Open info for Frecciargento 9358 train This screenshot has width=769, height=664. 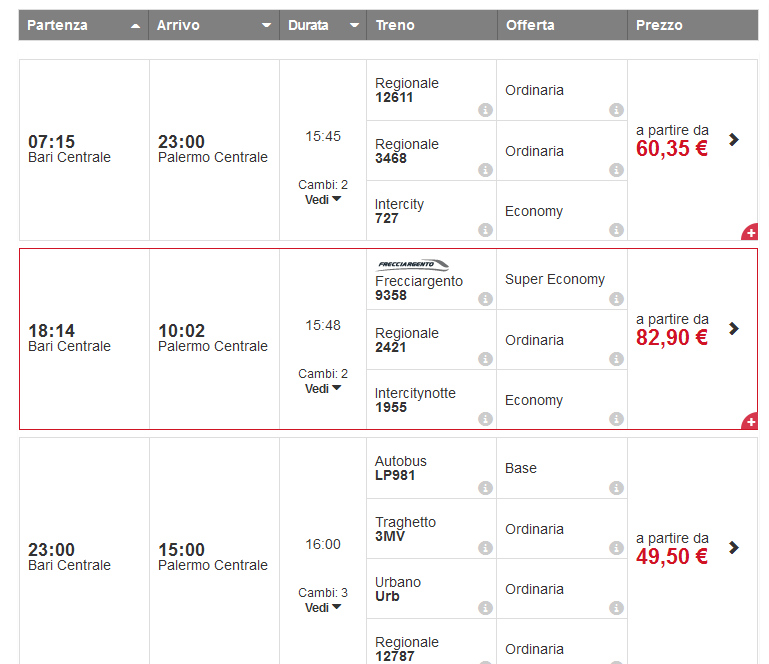(x=485, y=299)
